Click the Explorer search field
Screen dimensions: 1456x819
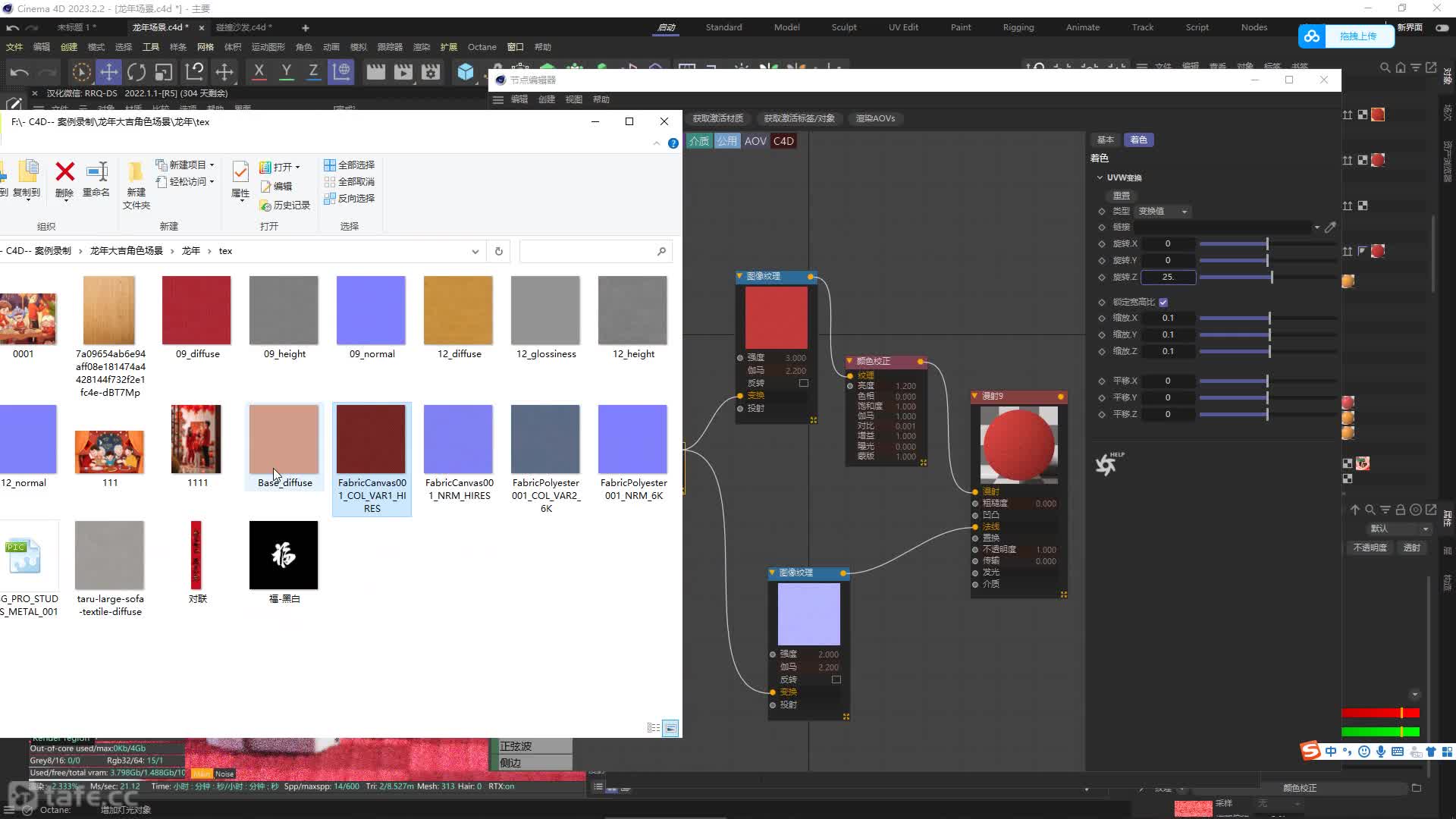[x=596, y=251]
